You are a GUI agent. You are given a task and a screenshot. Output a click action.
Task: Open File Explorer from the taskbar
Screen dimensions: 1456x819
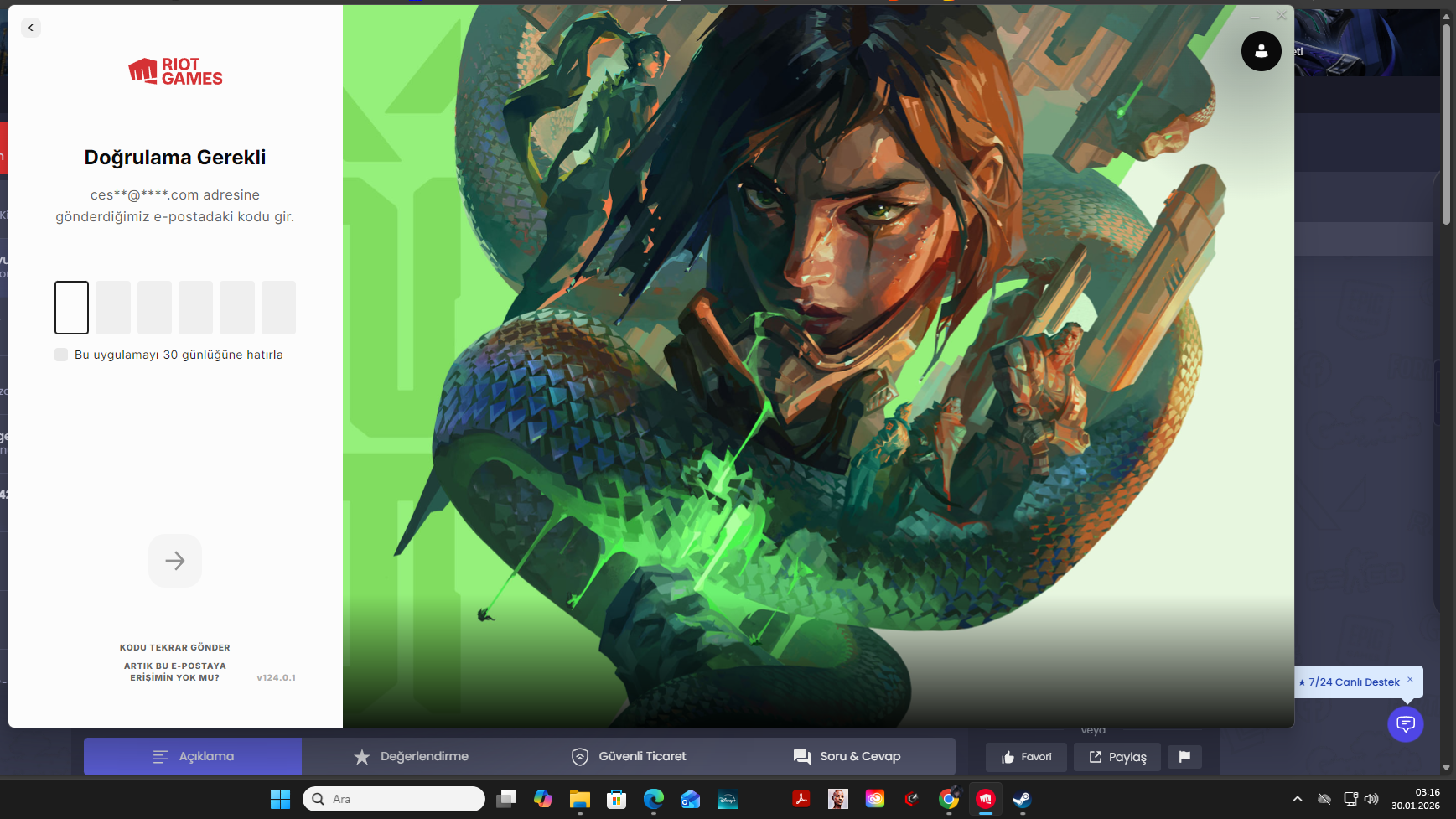click(x=580, y=799)
